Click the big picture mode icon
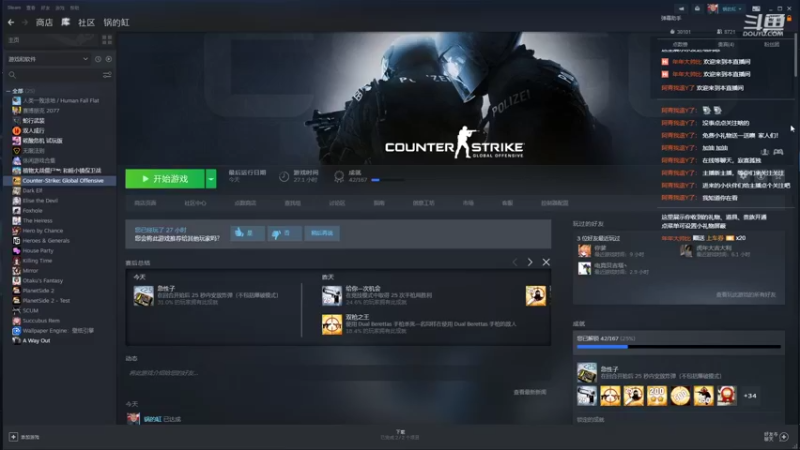The width and height of the screenshot is (800, 450). point(756,8)
